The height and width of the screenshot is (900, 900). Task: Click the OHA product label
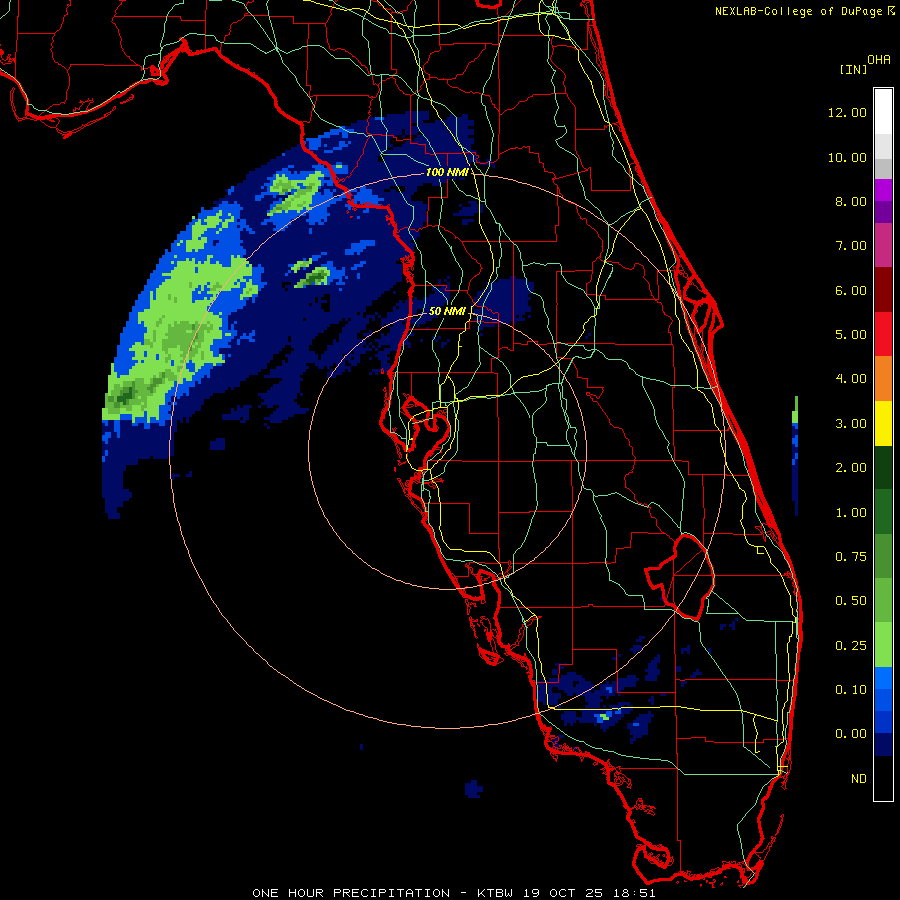pyautogui.click(x=879, y=59)
